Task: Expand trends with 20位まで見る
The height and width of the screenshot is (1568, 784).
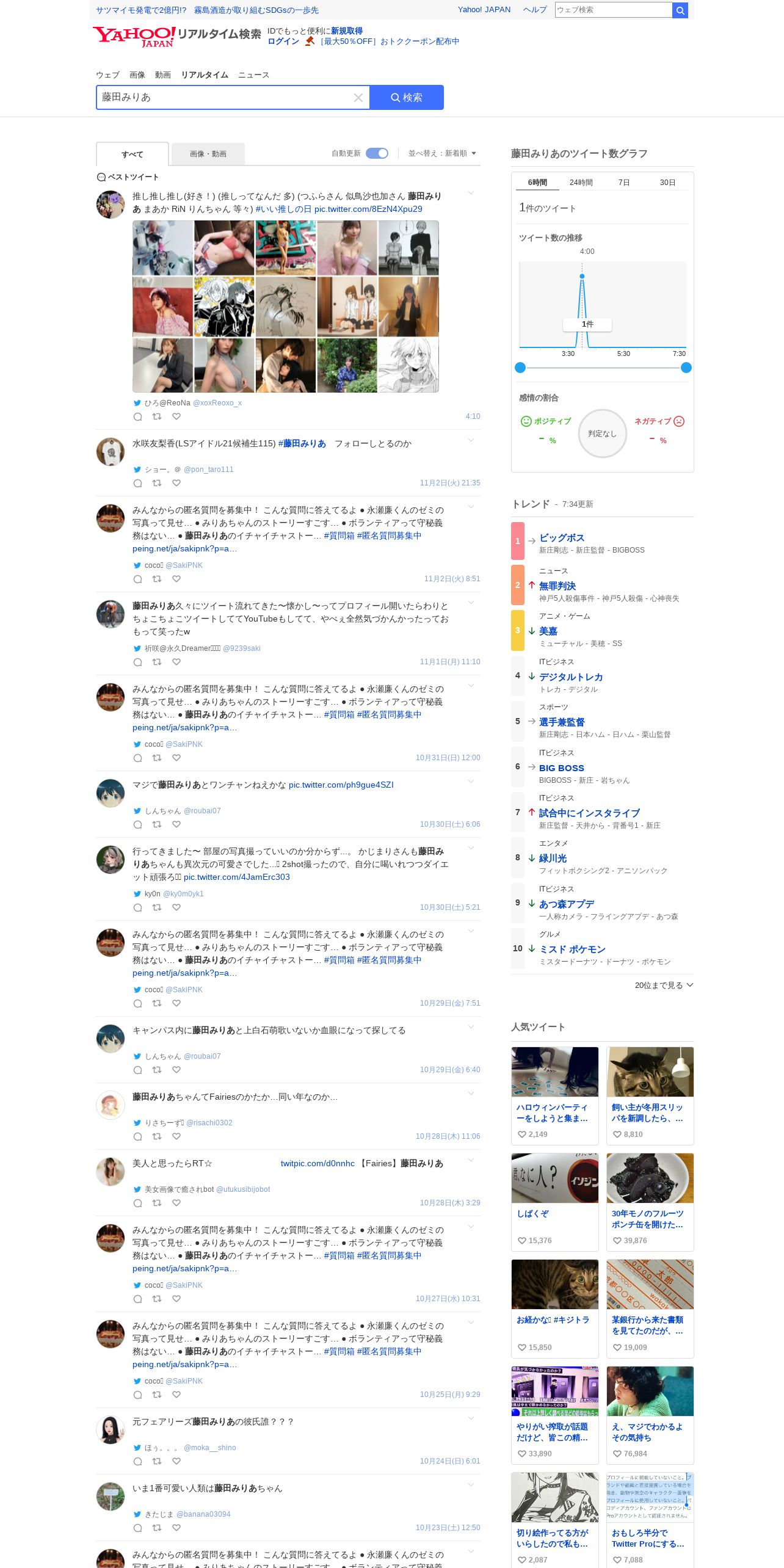Action: [664, 985]
